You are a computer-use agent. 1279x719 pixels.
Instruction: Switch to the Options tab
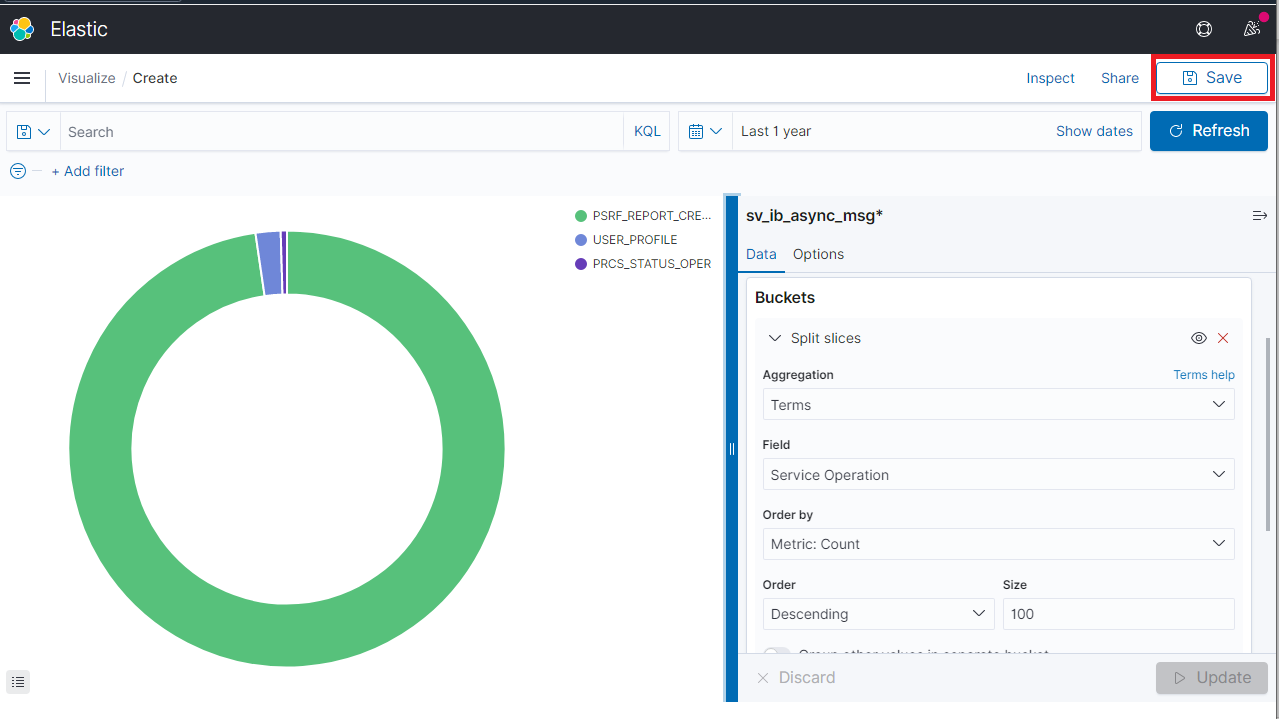[x=818, y=254]
